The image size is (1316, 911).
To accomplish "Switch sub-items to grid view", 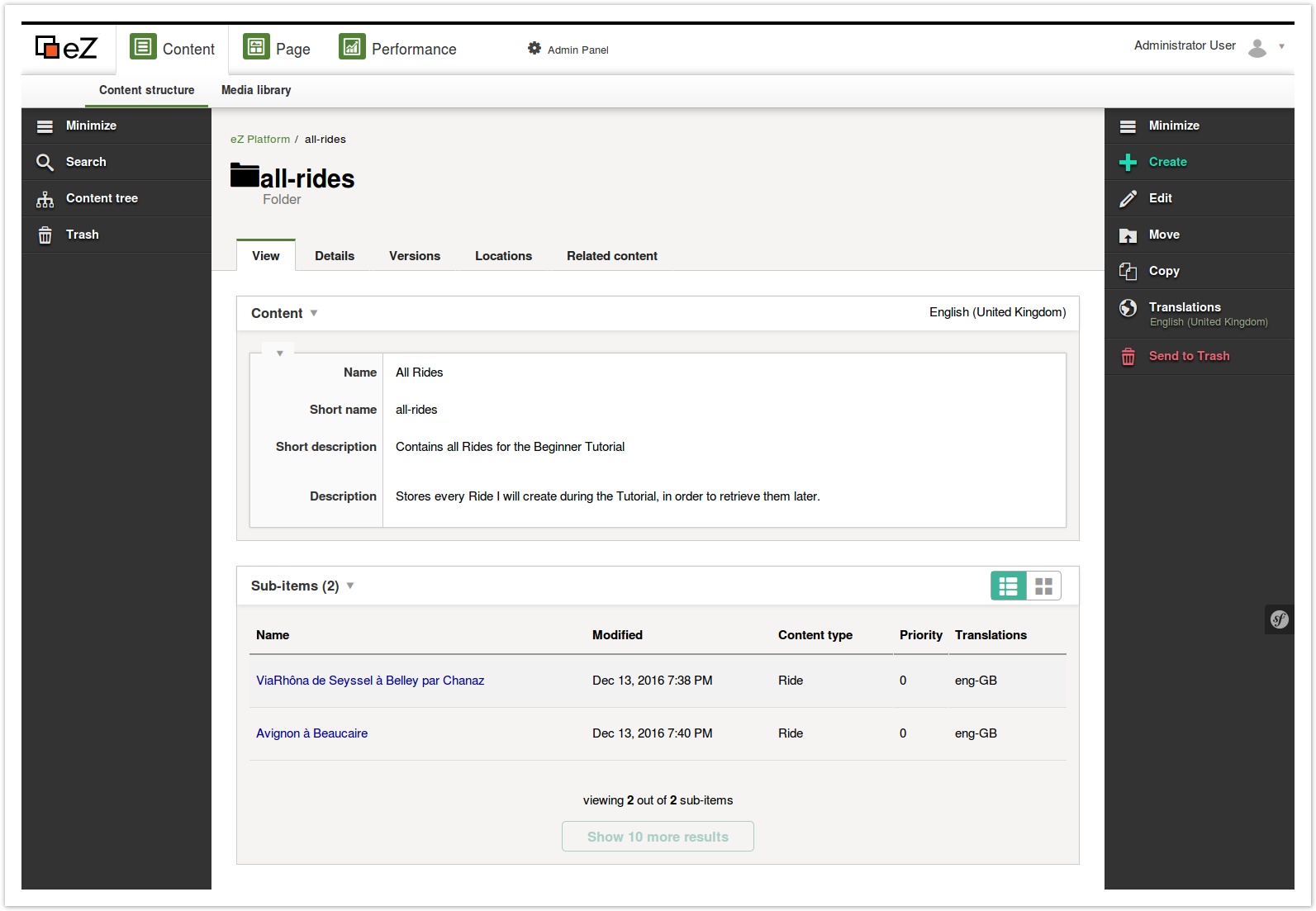I will click(1043, 586).
